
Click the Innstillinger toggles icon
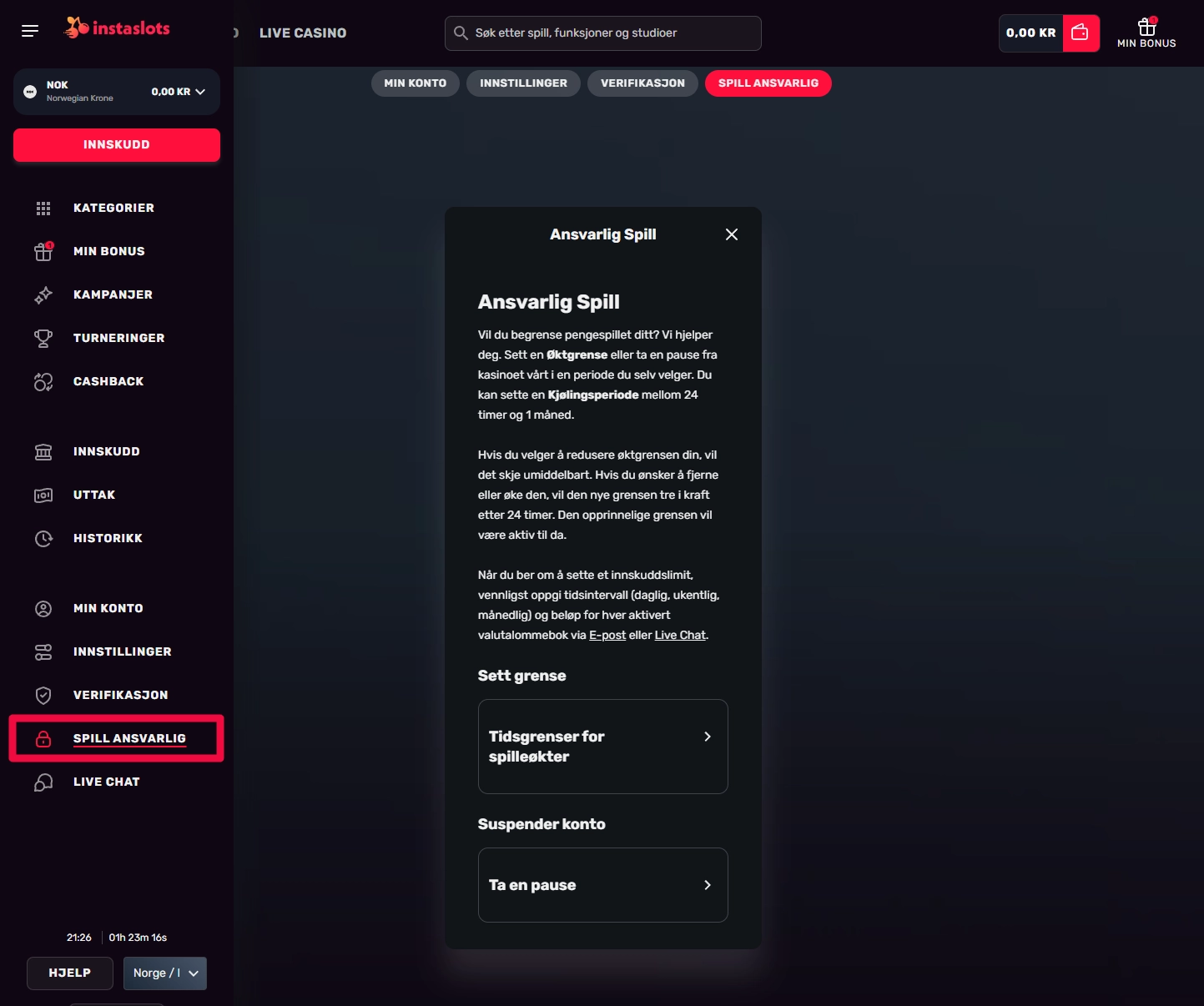(x=43, y=652)
